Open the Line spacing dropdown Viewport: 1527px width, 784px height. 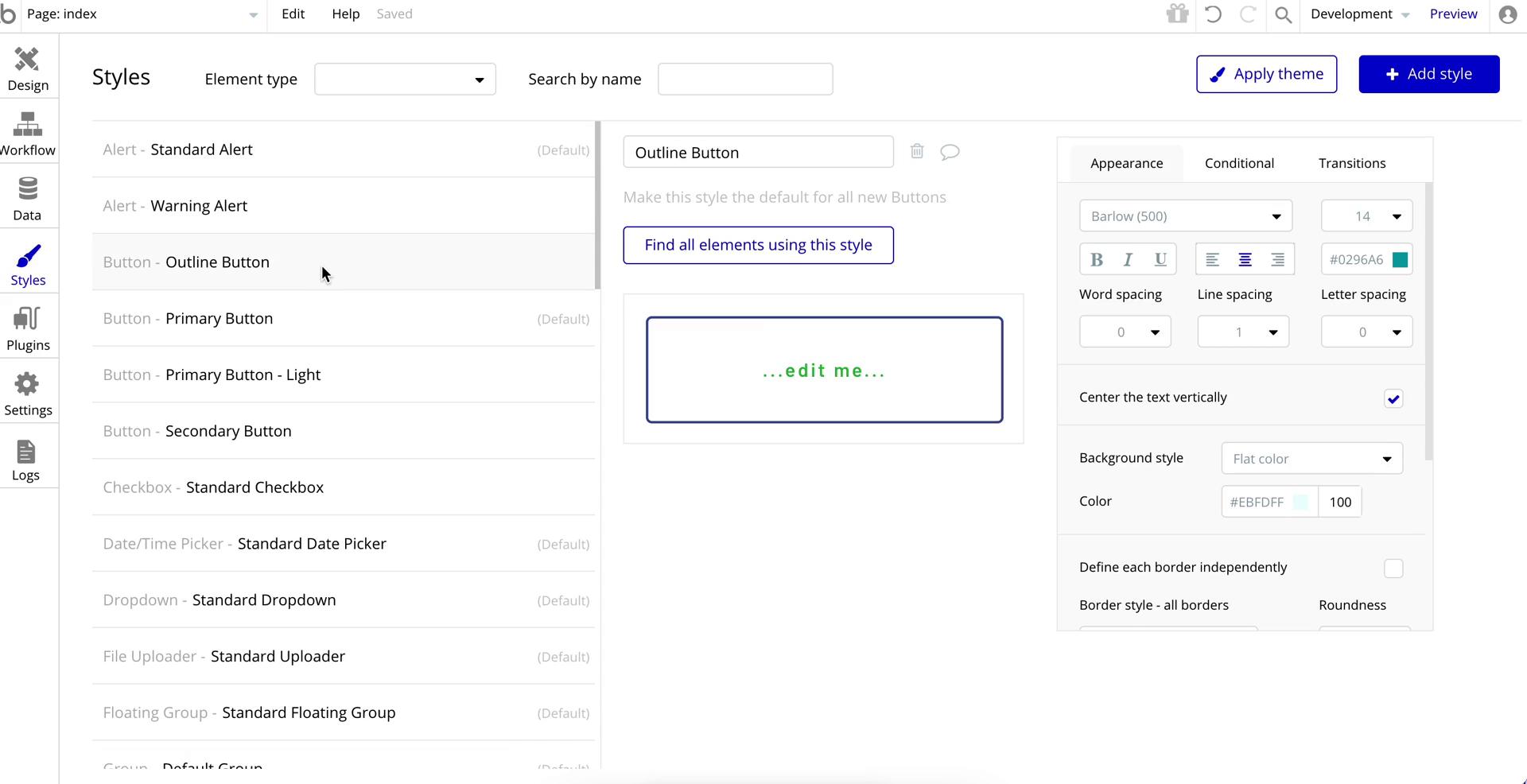(1243, 332)
